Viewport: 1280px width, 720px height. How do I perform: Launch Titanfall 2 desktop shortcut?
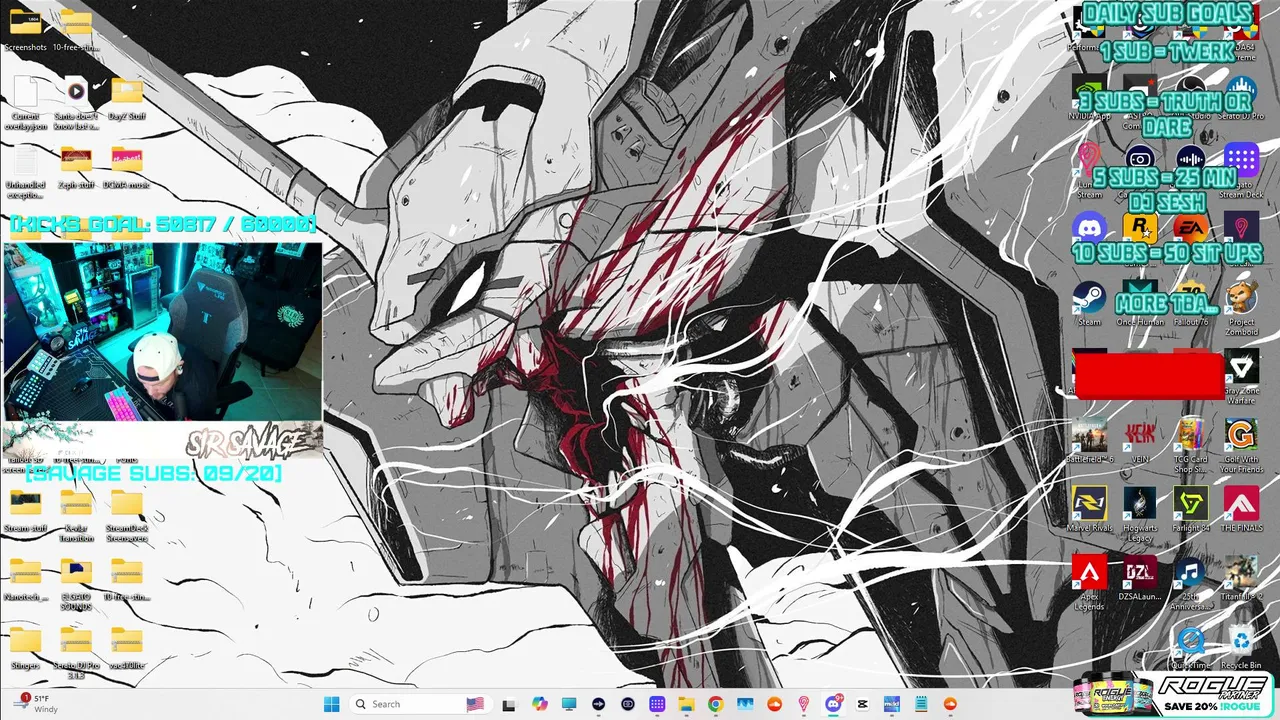coord(1241,579)
